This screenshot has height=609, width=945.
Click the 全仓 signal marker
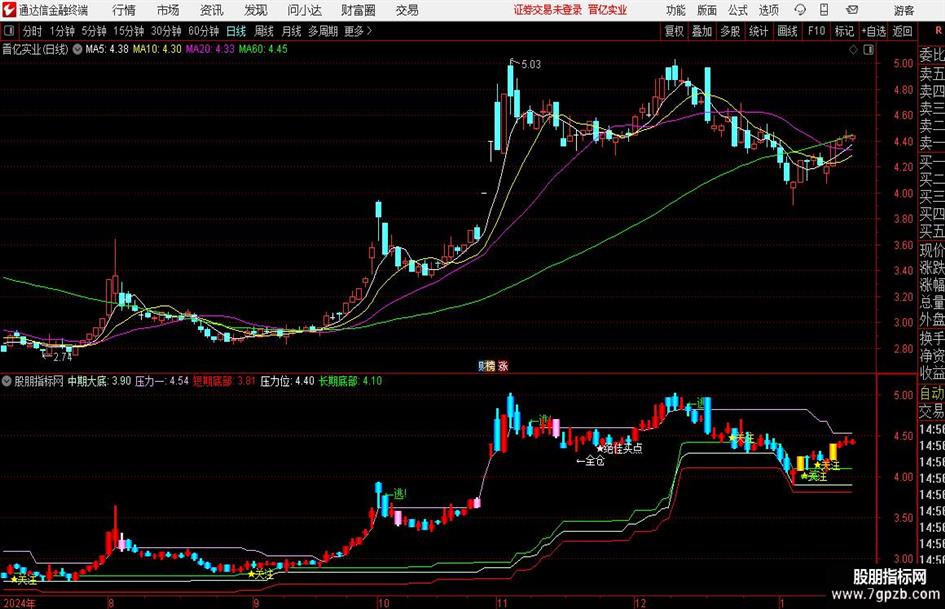[x=590, y=461]
